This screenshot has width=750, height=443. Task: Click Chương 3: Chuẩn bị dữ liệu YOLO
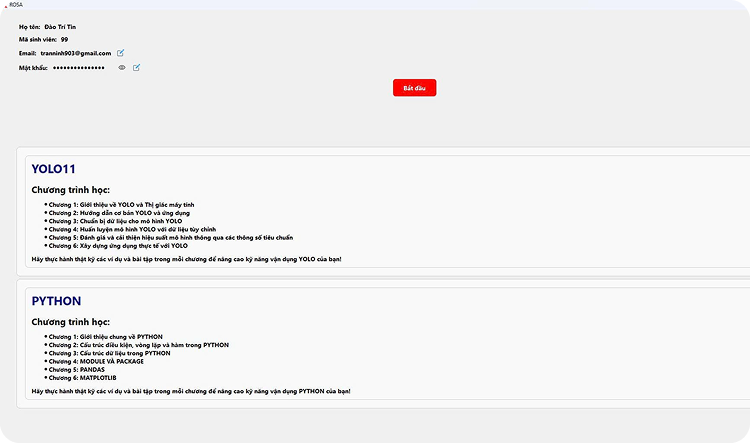[x=115, y=221]
